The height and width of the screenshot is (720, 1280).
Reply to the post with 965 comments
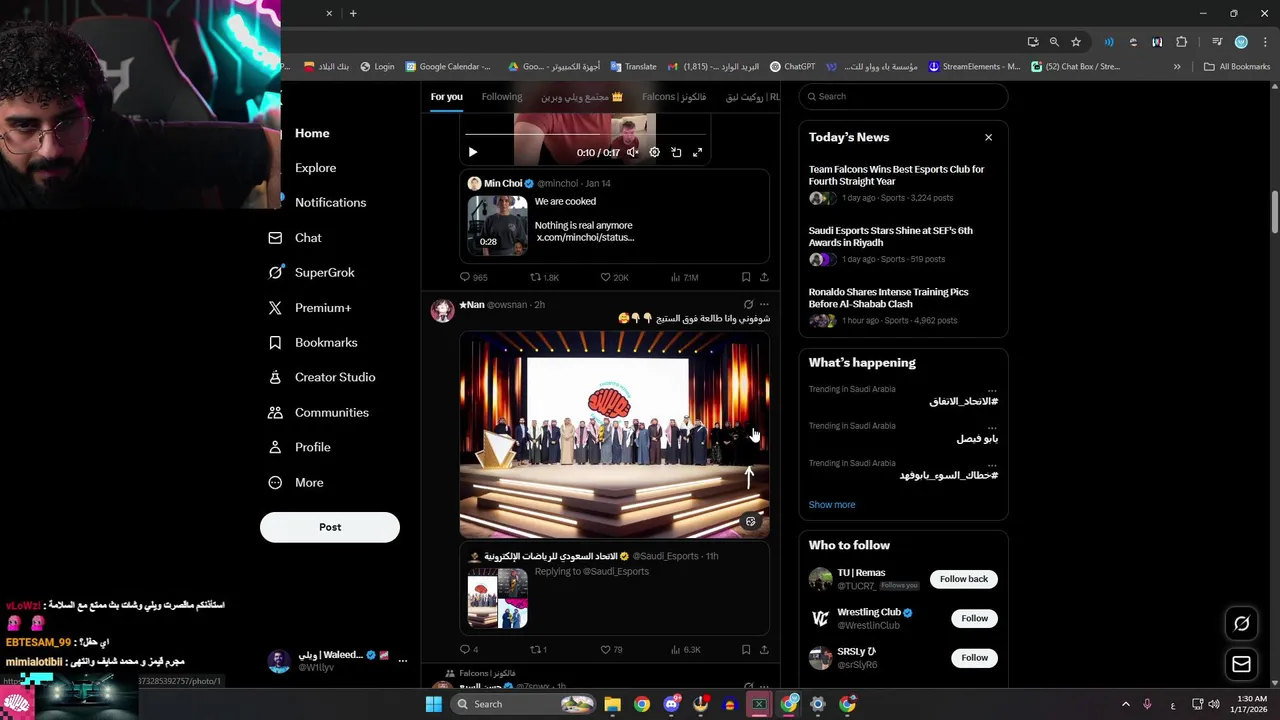point(473,277)
